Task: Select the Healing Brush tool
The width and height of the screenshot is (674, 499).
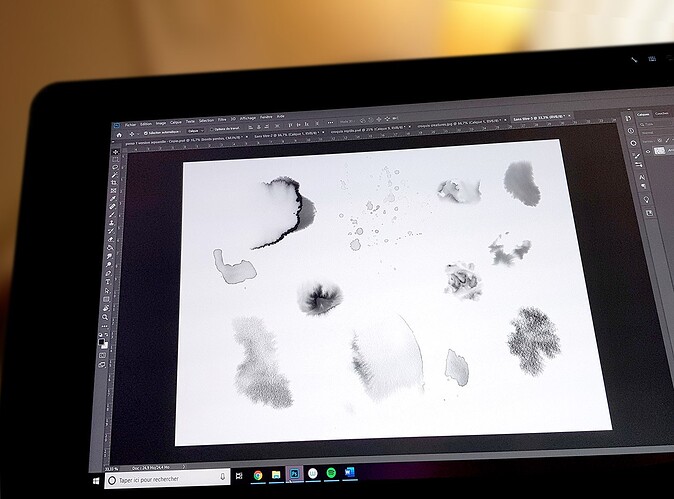Action: click(113, 207)
